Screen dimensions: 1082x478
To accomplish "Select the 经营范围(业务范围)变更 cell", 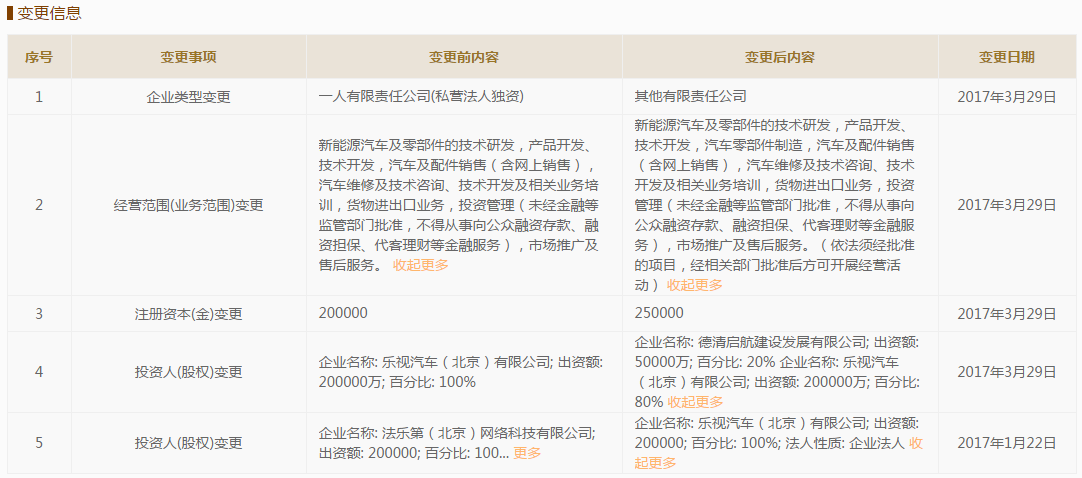I will coord(188,205).
